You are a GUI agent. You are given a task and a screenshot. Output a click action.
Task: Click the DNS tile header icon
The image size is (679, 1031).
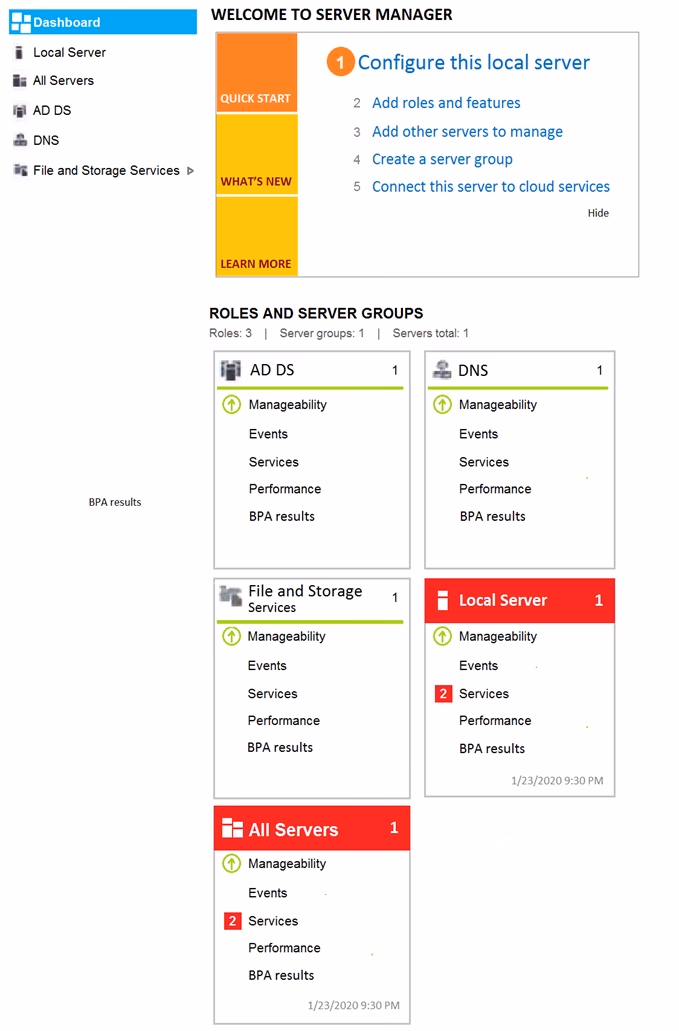pos(442,370)
